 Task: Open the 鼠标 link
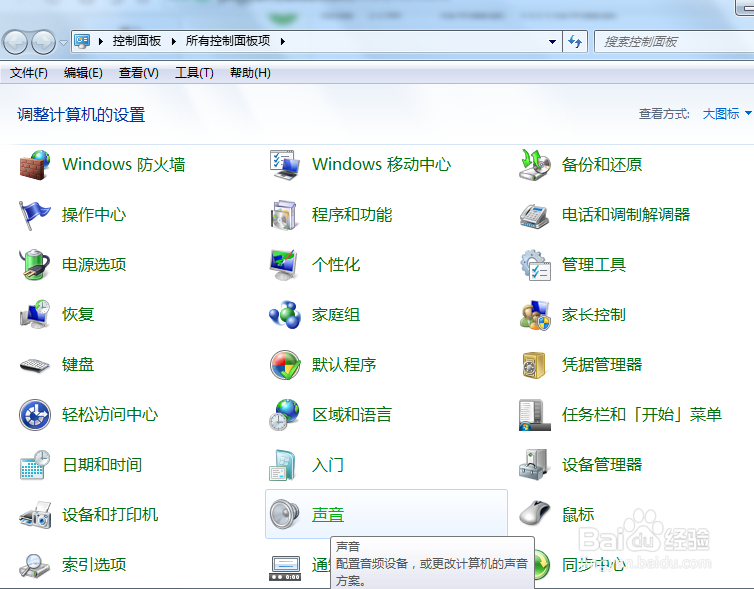coord(578,514)
